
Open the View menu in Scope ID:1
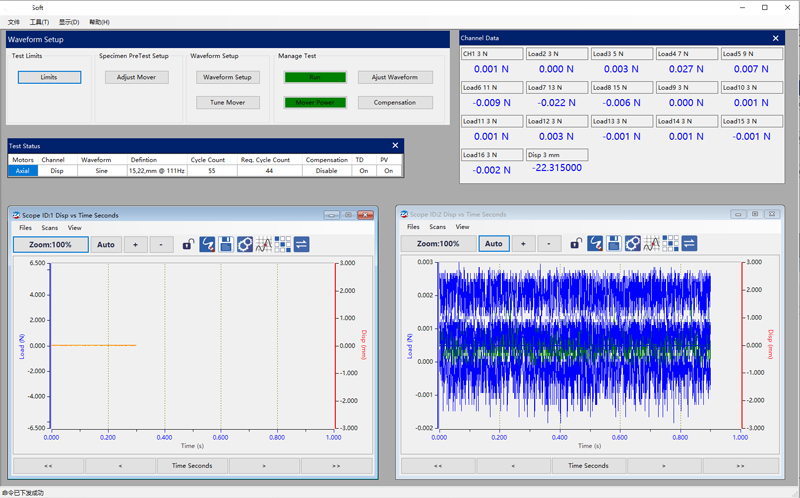(75, 228)
